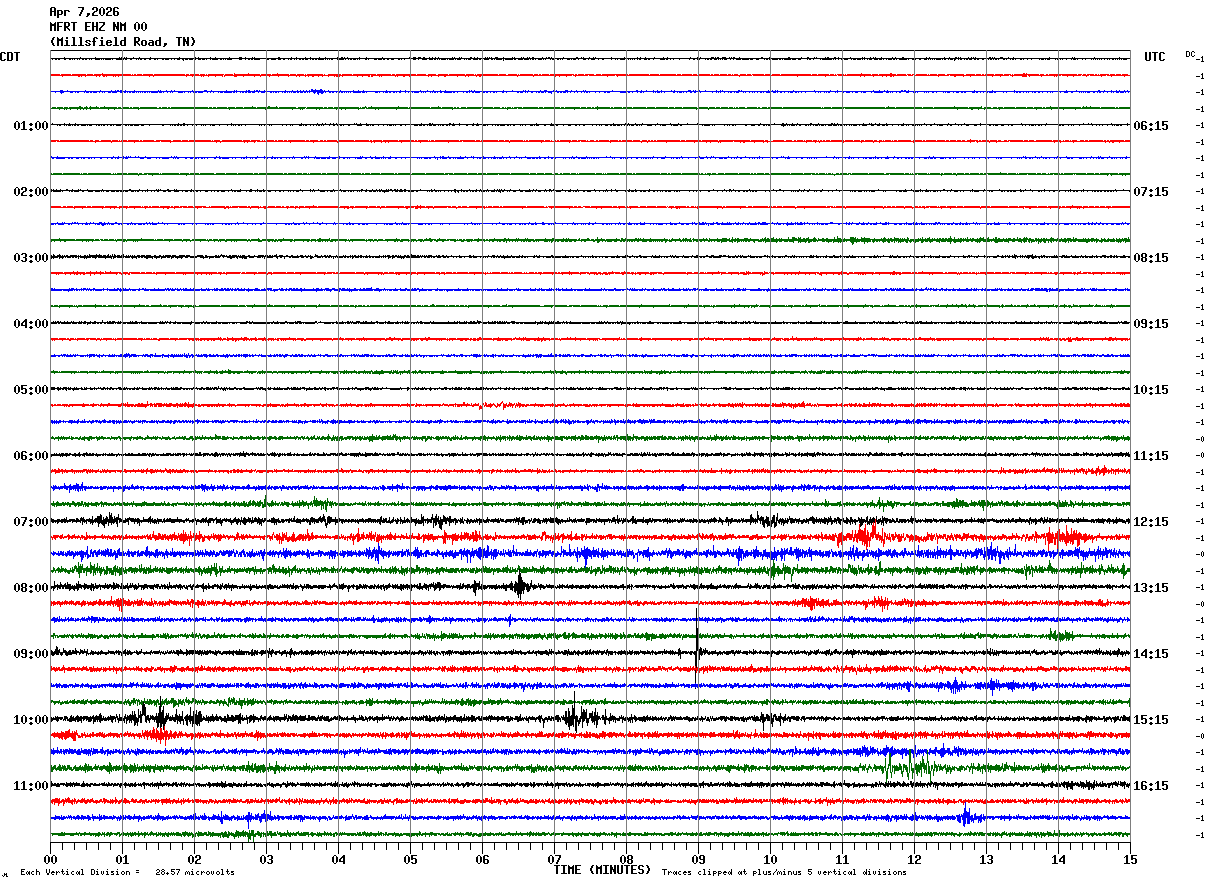This screenshot has height=886, width=1210.
Task: Click the "10:00" CDT time label
Action: 31,720
